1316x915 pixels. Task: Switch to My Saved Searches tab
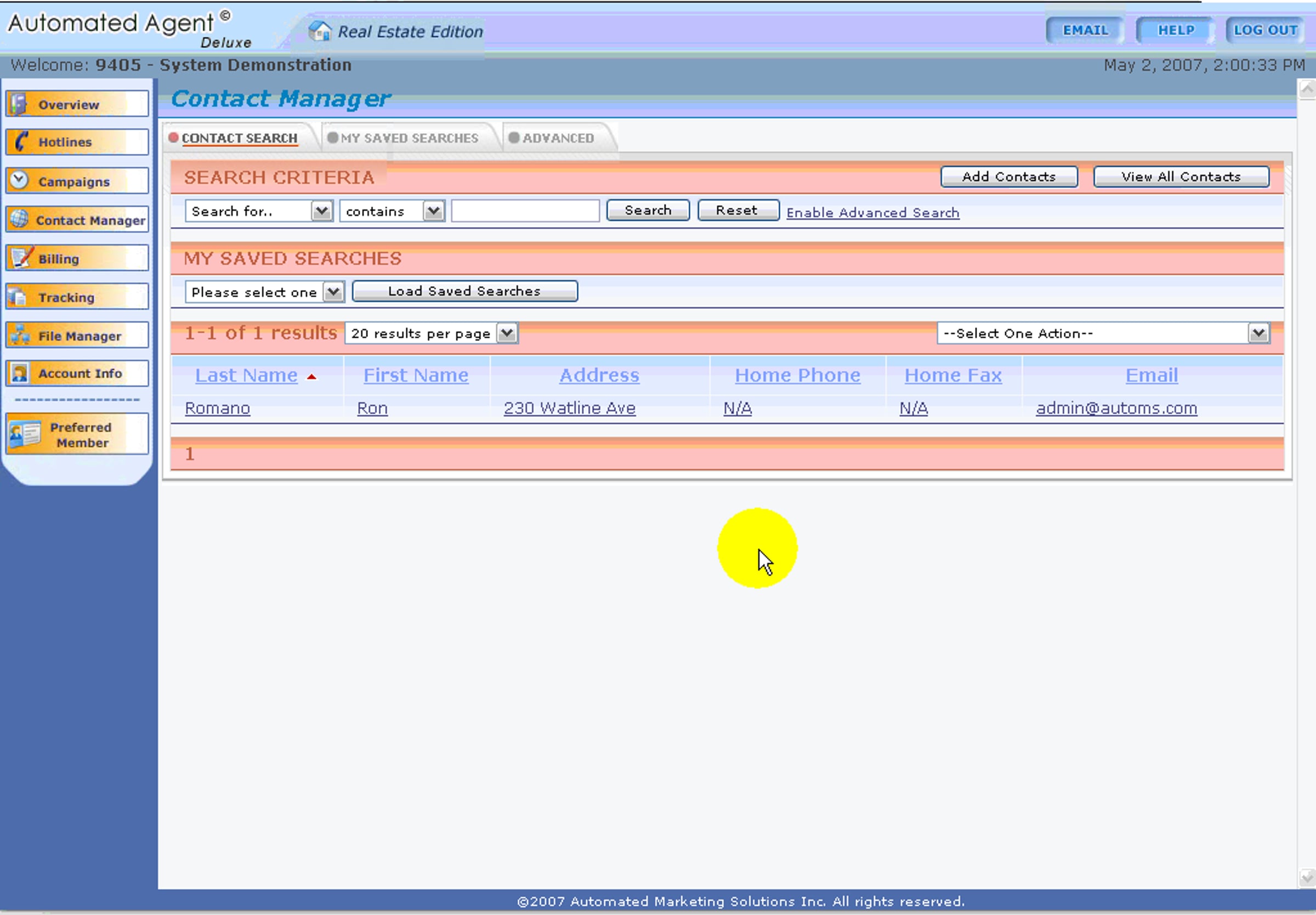(409, 139)
